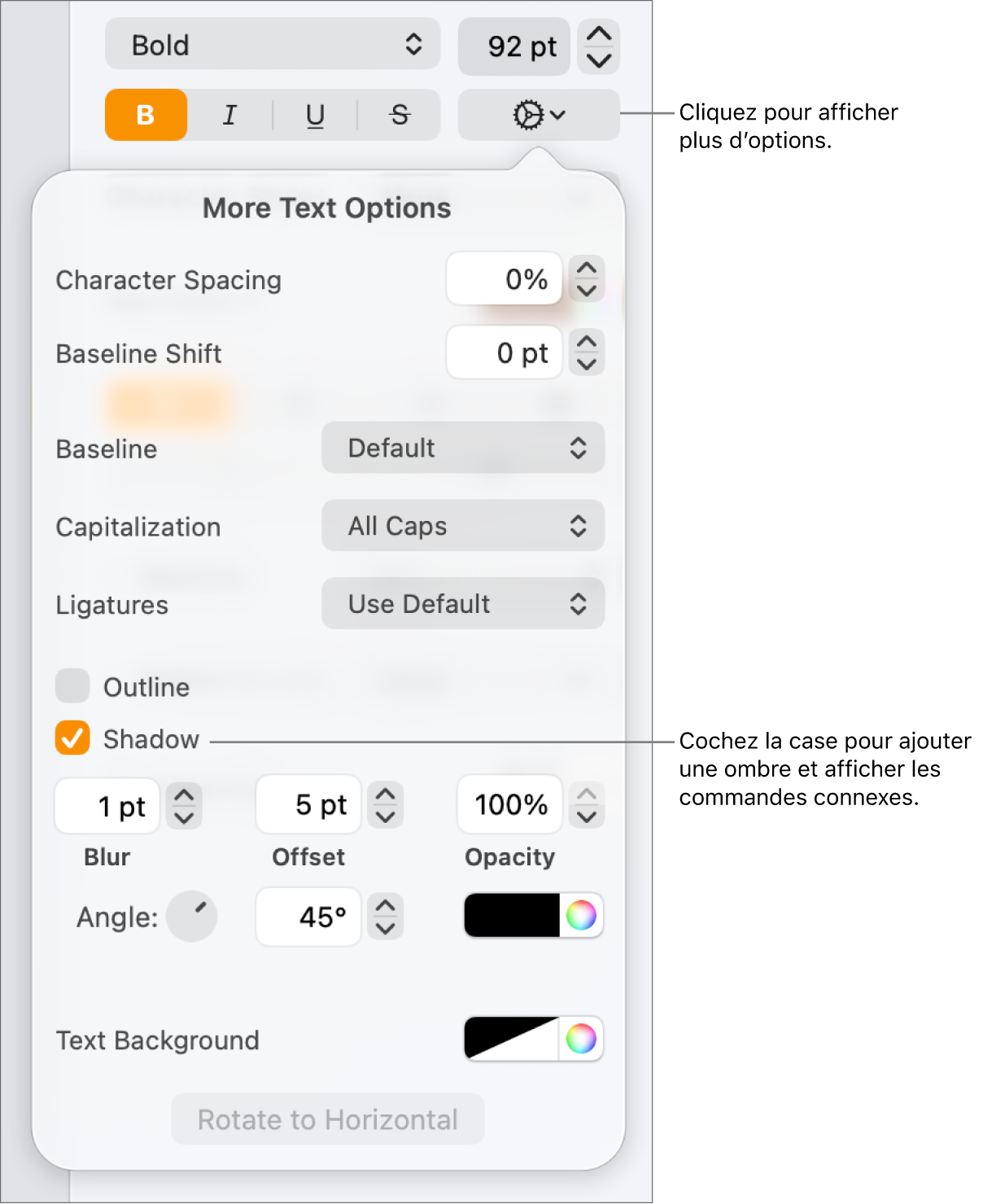983x1204 pixels.
Task: Apply strikethrough formatting
Action: click(399, 115)
